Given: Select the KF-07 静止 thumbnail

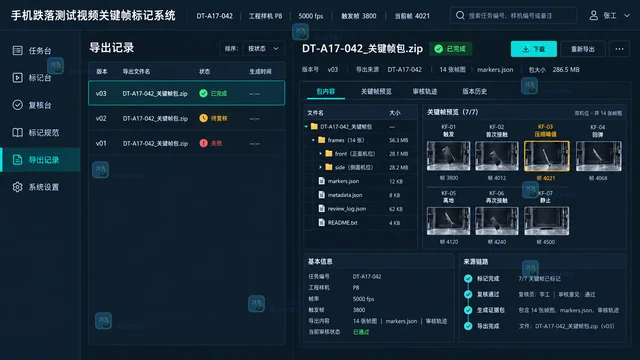Looking at the screenshot, I should (x=547, y=221).
